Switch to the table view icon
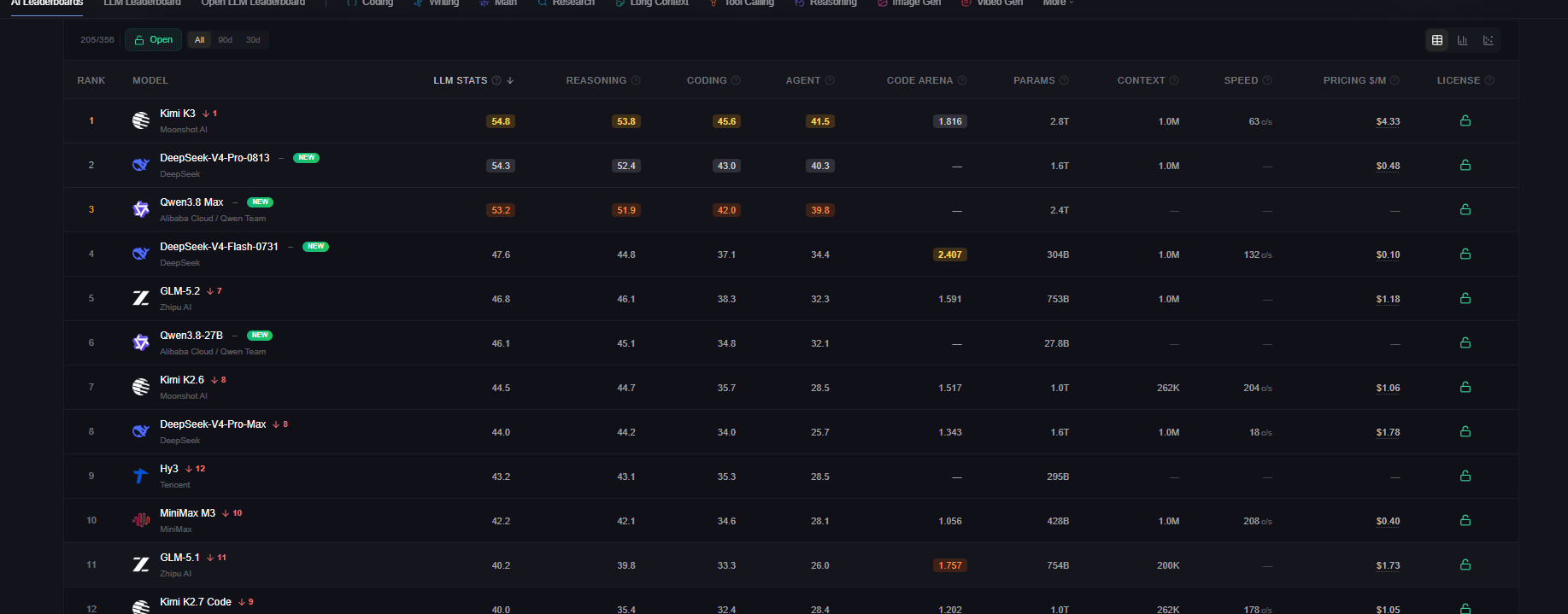Screen dimensions: 1568x614 1437,40
